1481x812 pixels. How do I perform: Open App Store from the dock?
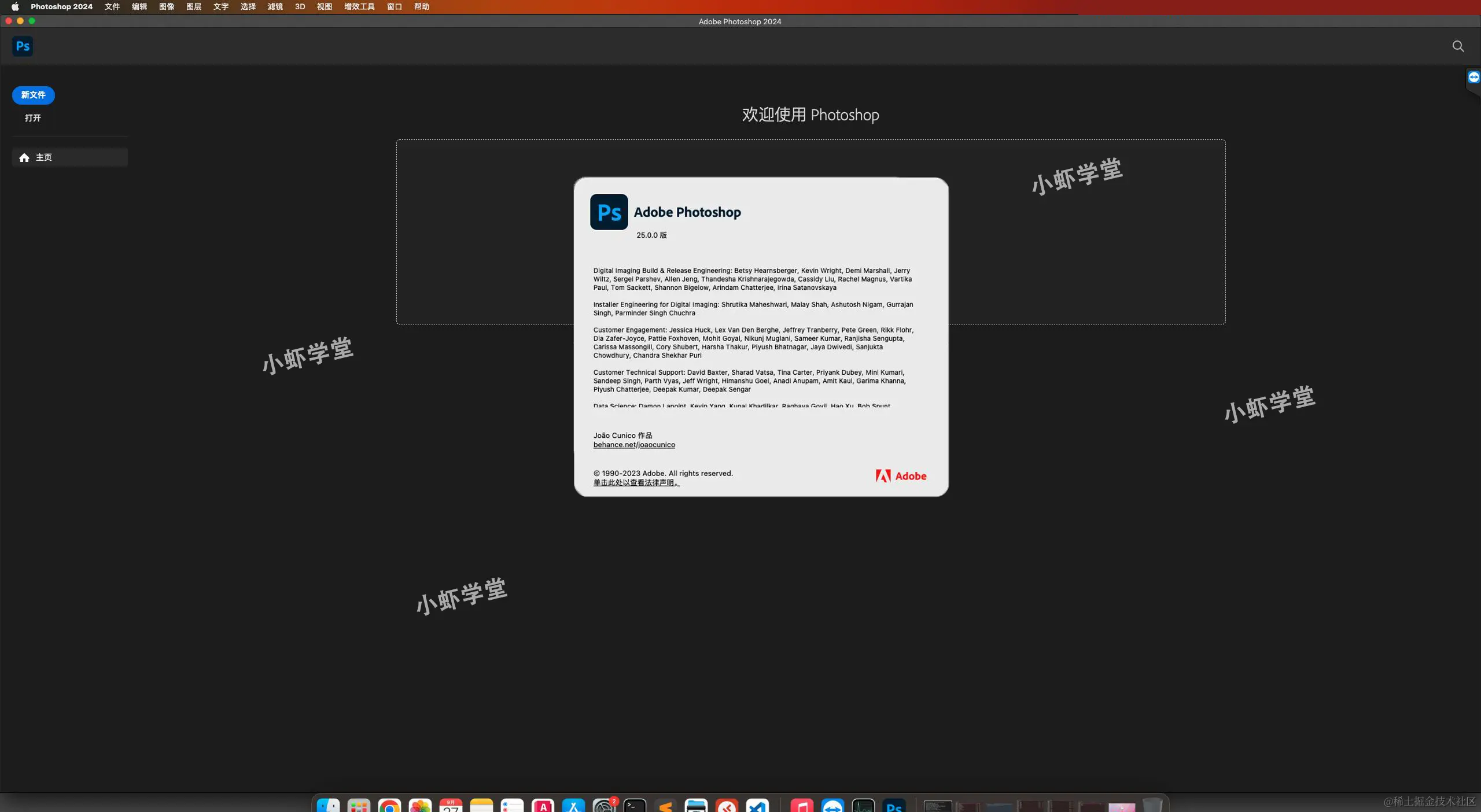pos(573,806)
